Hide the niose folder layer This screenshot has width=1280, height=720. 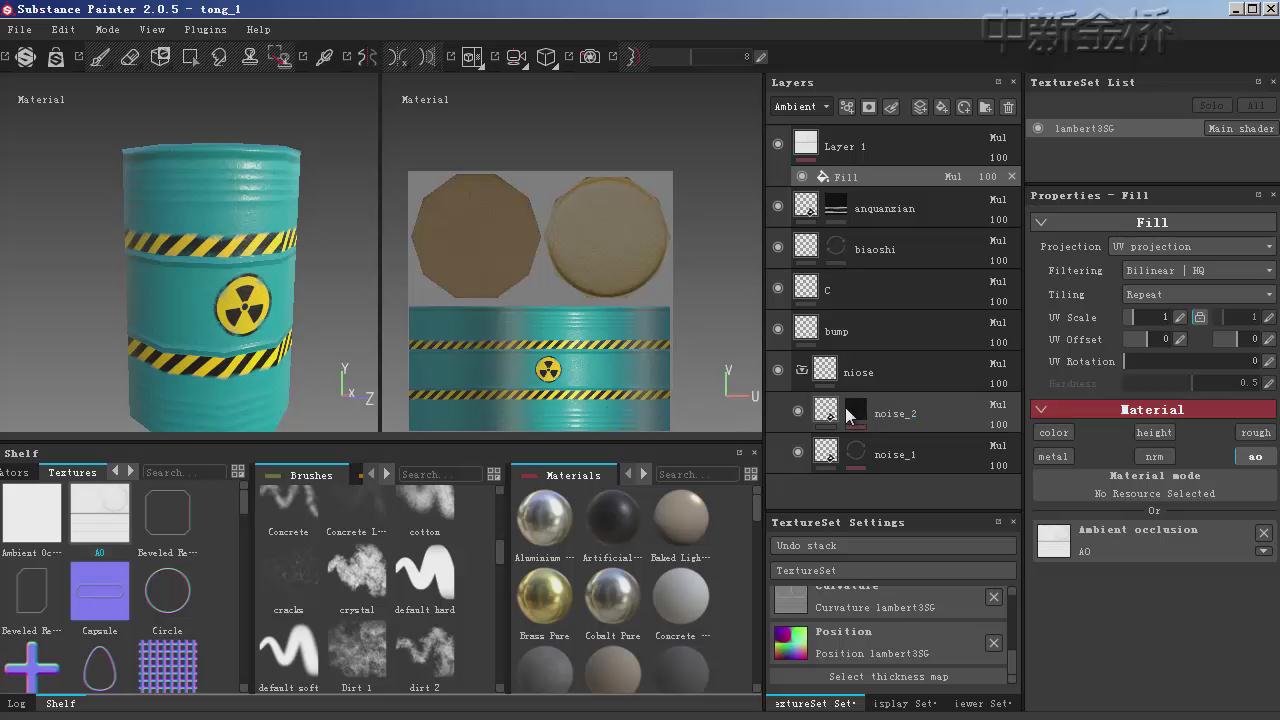click(778, 370)
